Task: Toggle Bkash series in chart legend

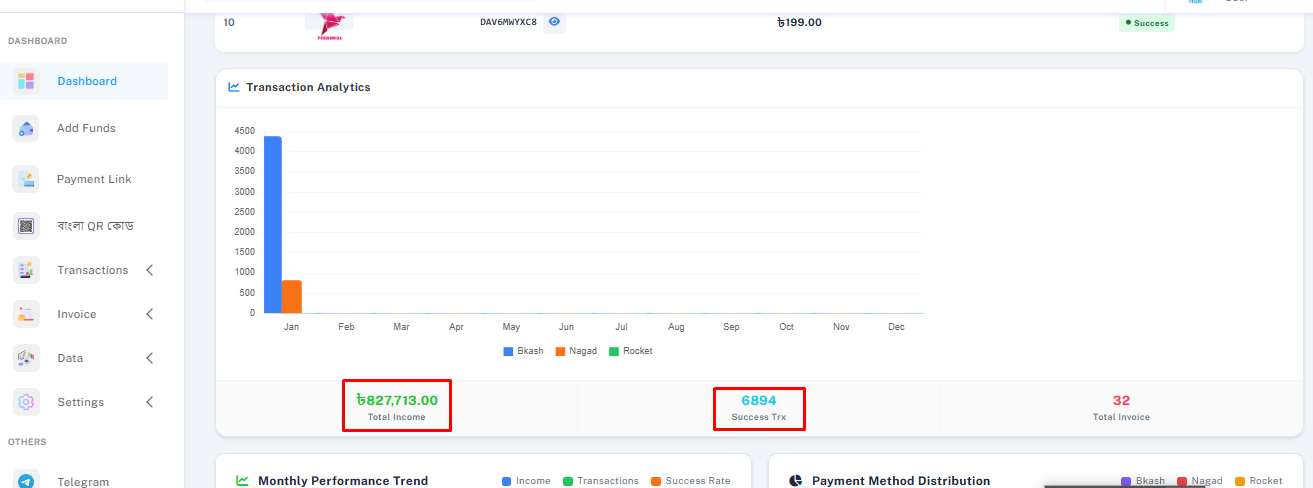Action: coord(523,351)
